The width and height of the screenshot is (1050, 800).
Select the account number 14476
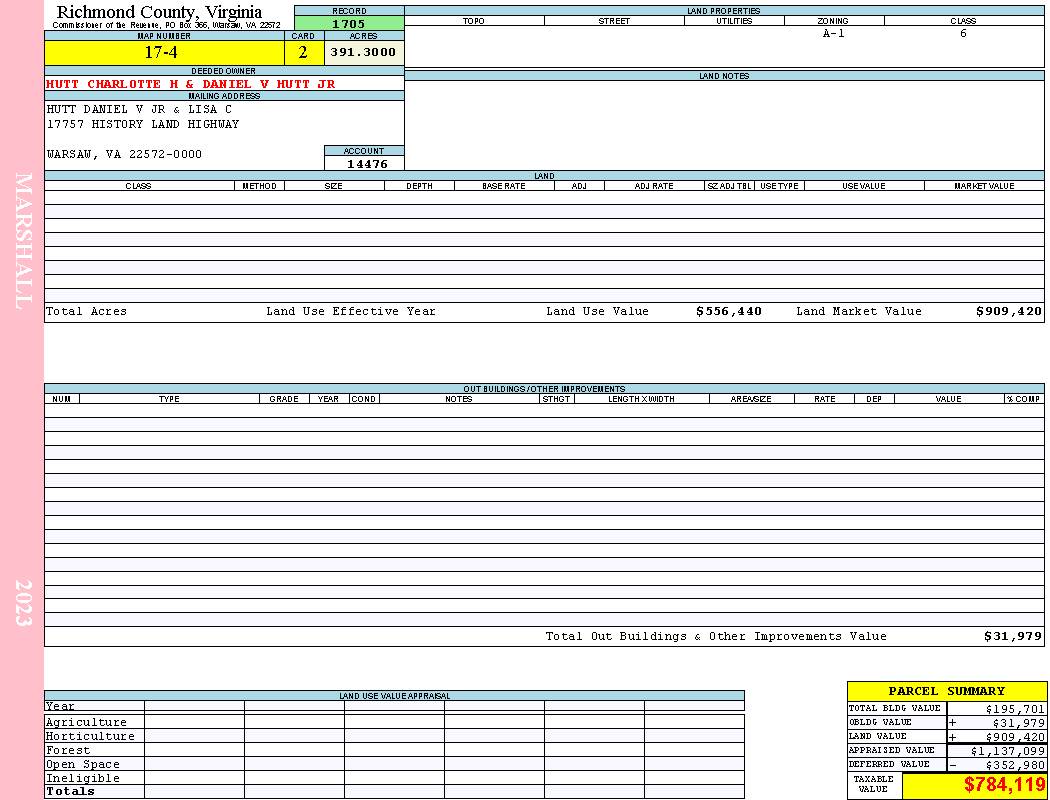(367, 164)
